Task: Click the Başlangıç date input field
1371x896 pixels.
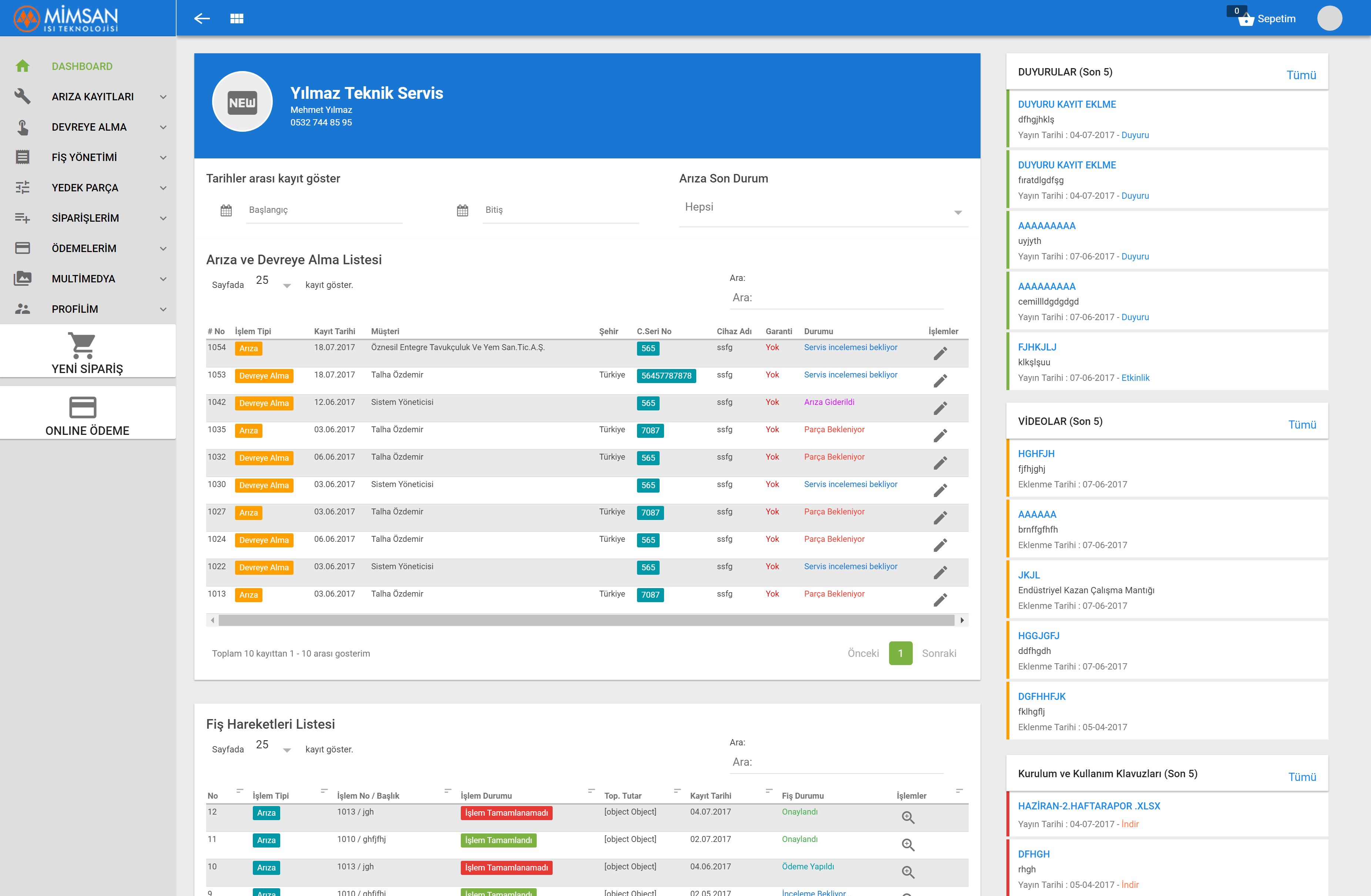Action: click(x=324, y=210)
